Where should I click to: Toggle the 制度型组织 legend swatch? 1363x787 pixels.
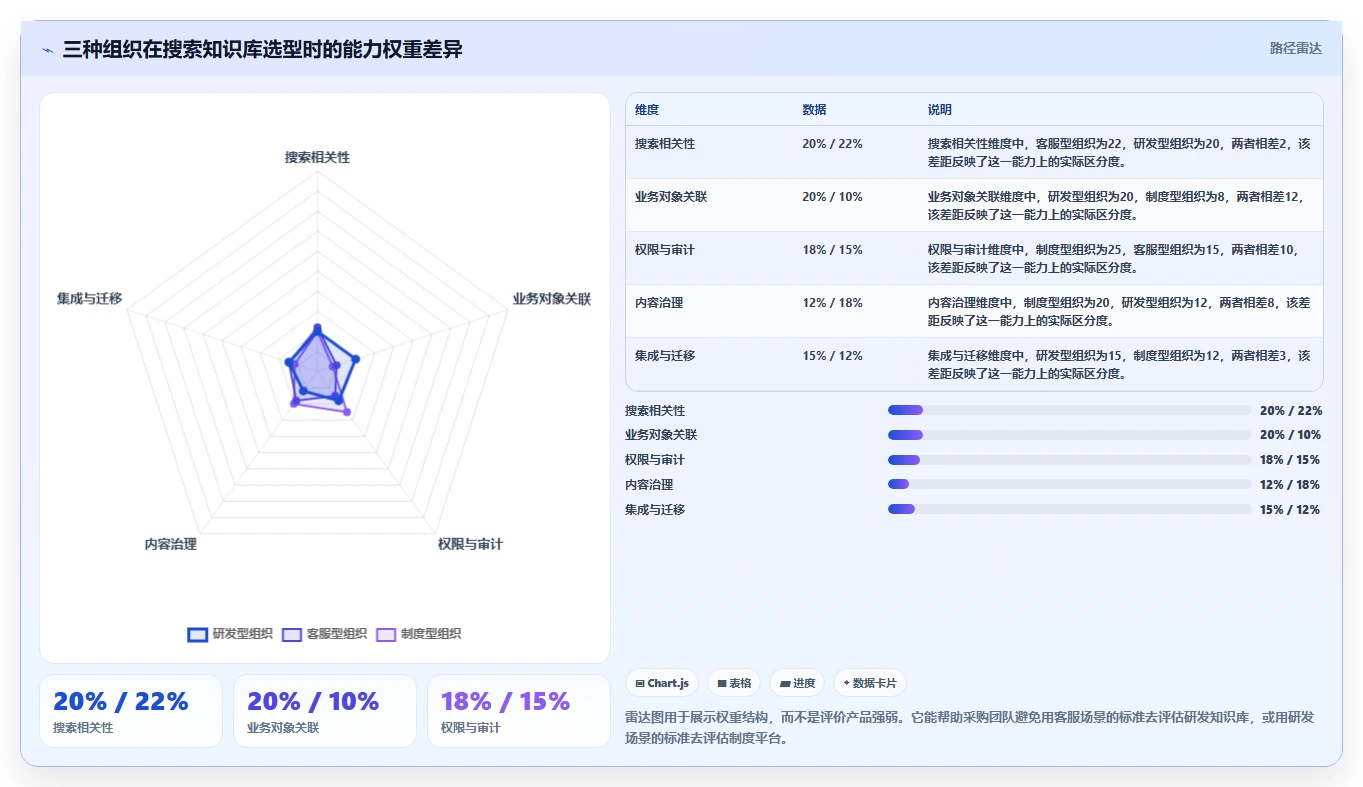(386, 634)
